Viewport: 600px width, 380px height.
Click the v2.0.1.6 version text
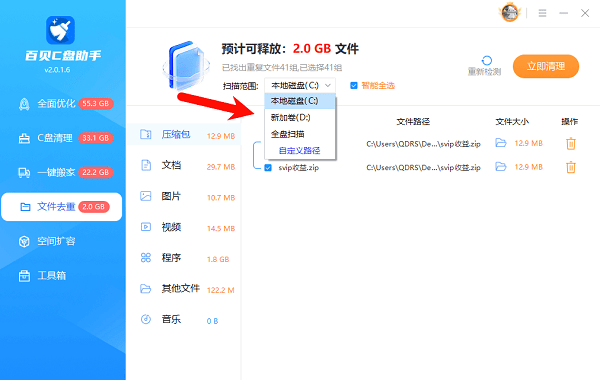click(x=57, y=70)
